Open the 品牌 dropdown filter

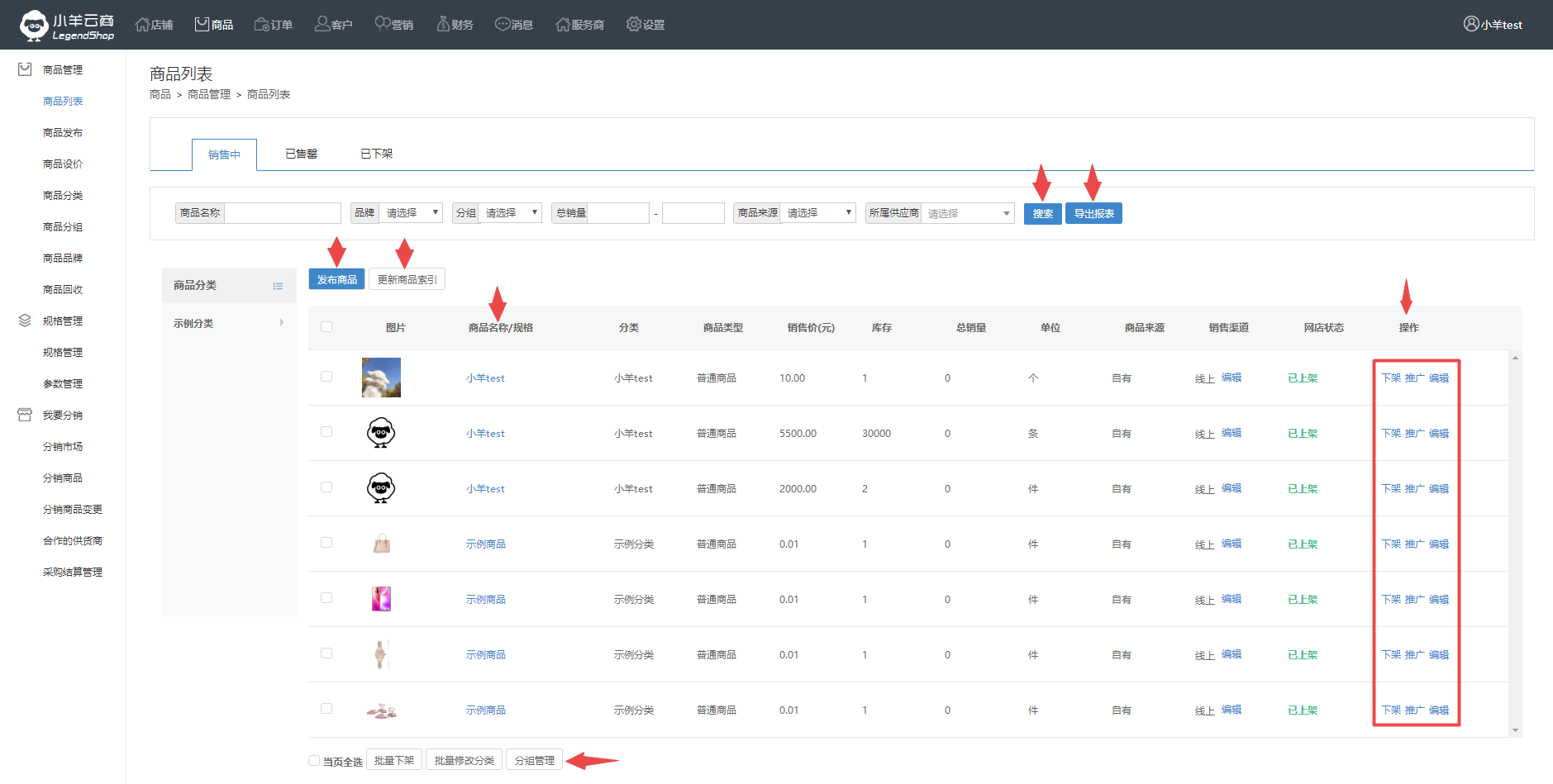(x=411, y=213)
